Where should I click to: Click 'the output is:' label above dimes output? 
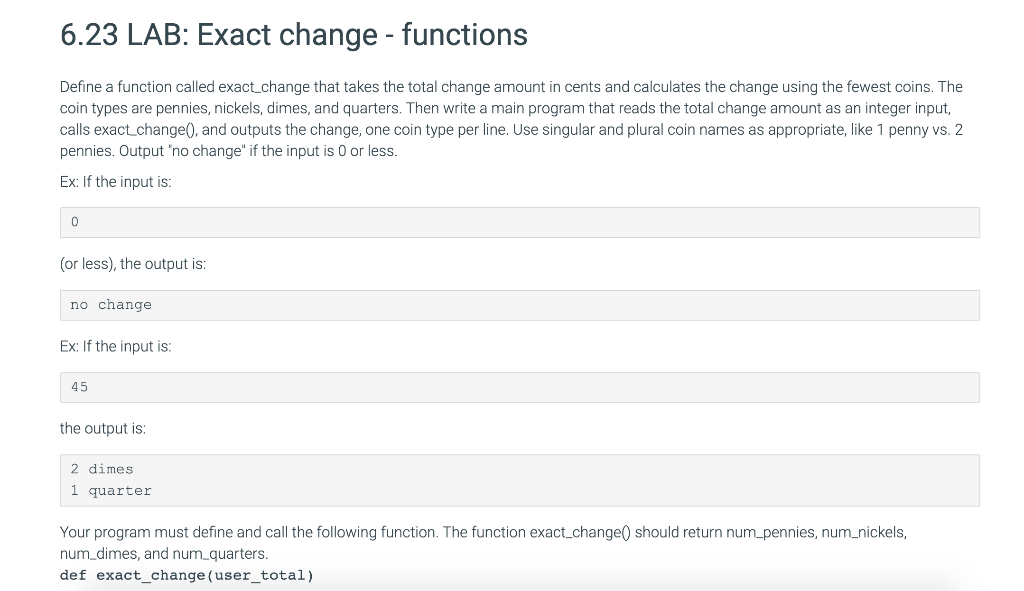(103, 428)
